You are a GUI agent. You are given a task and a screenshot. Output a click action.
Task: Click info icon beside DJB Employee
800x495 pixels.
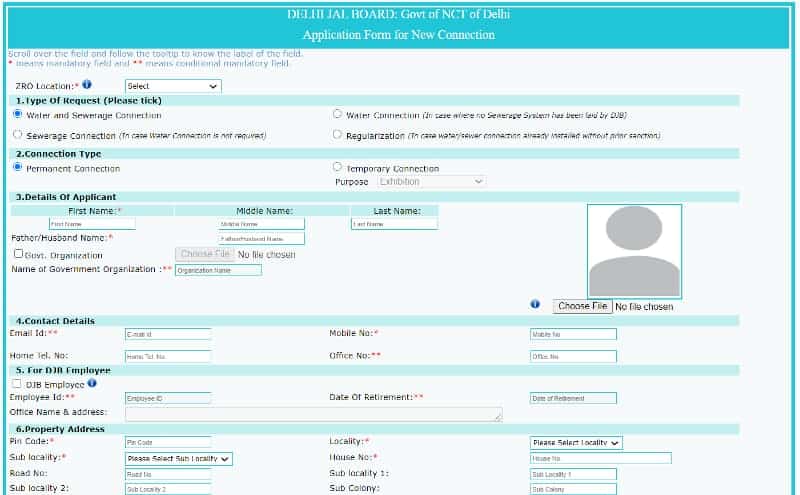tap(92, 383)
